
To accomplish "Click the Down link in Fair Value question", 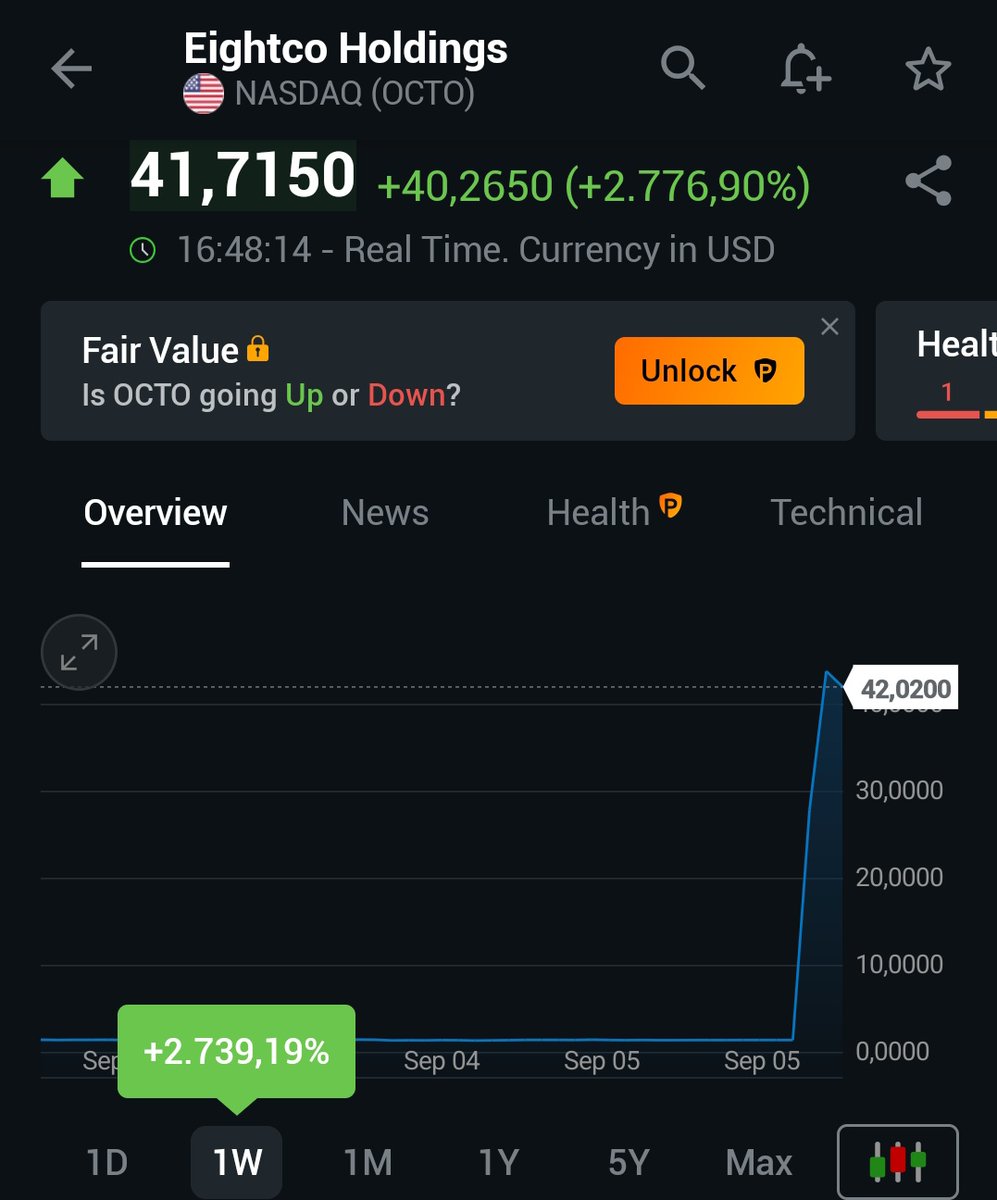I will [406, 395].
